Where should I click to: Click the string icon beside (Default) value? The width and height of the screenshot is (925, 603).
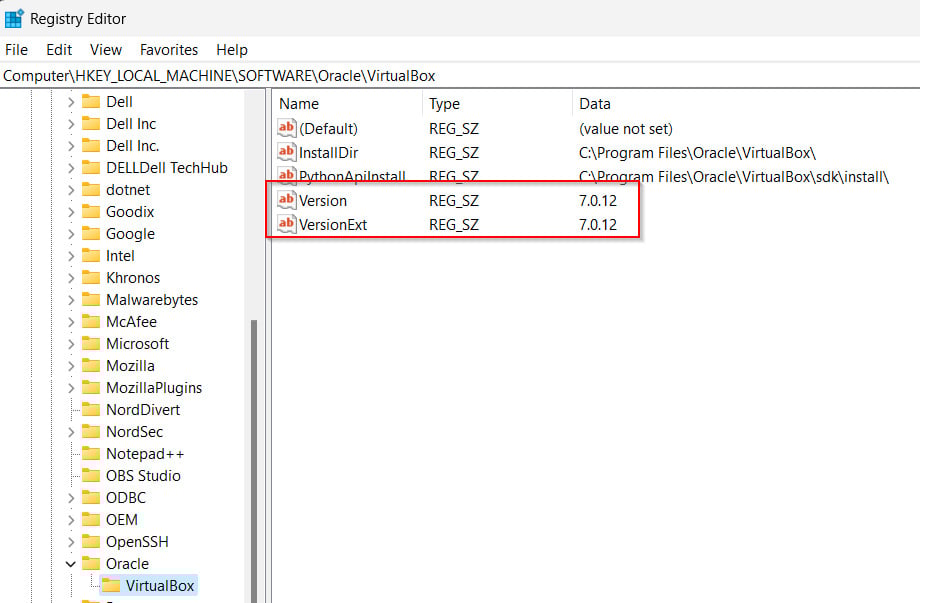[287, 129]
